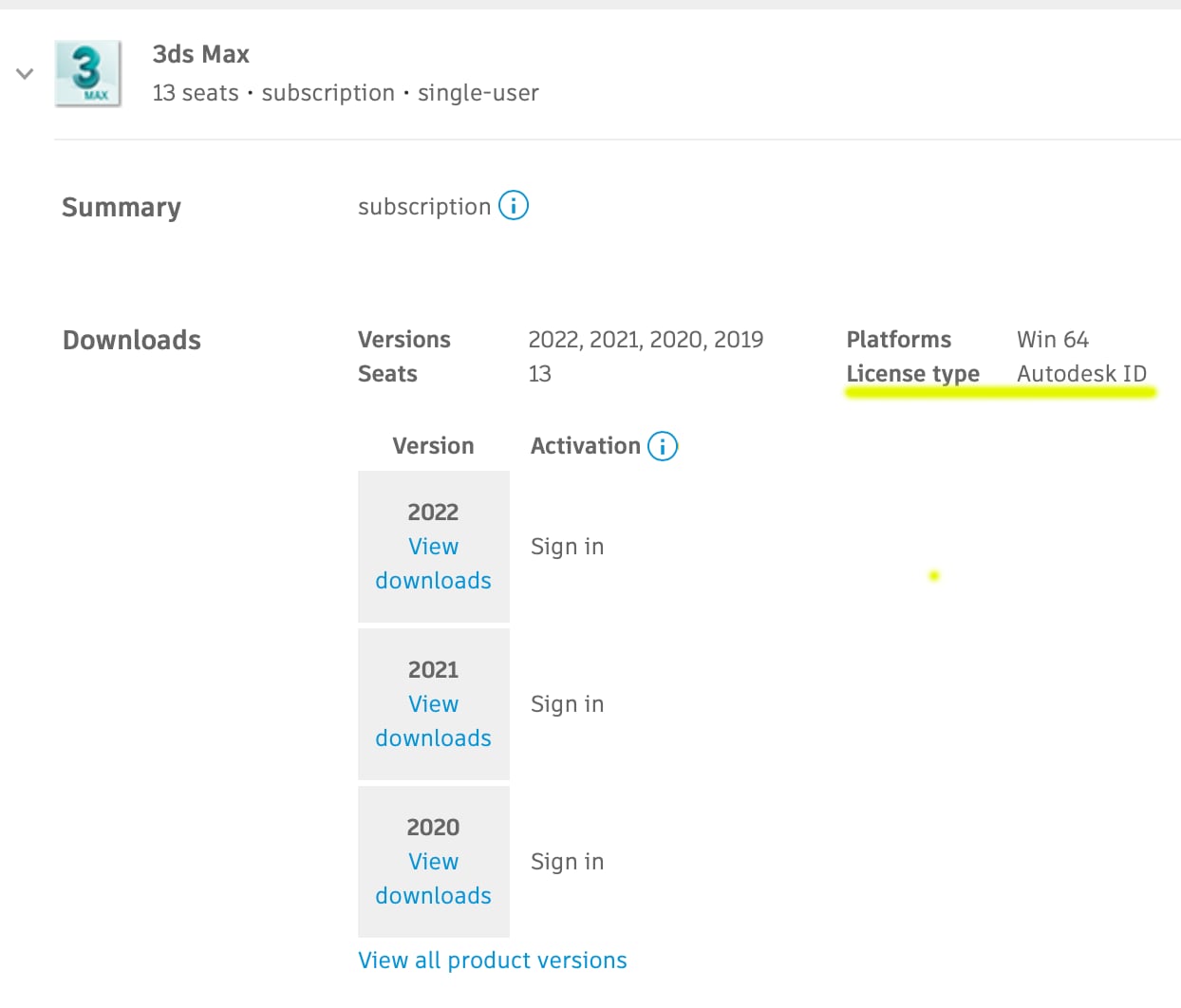Click the Win 64 platform value

click(1052, 340)
